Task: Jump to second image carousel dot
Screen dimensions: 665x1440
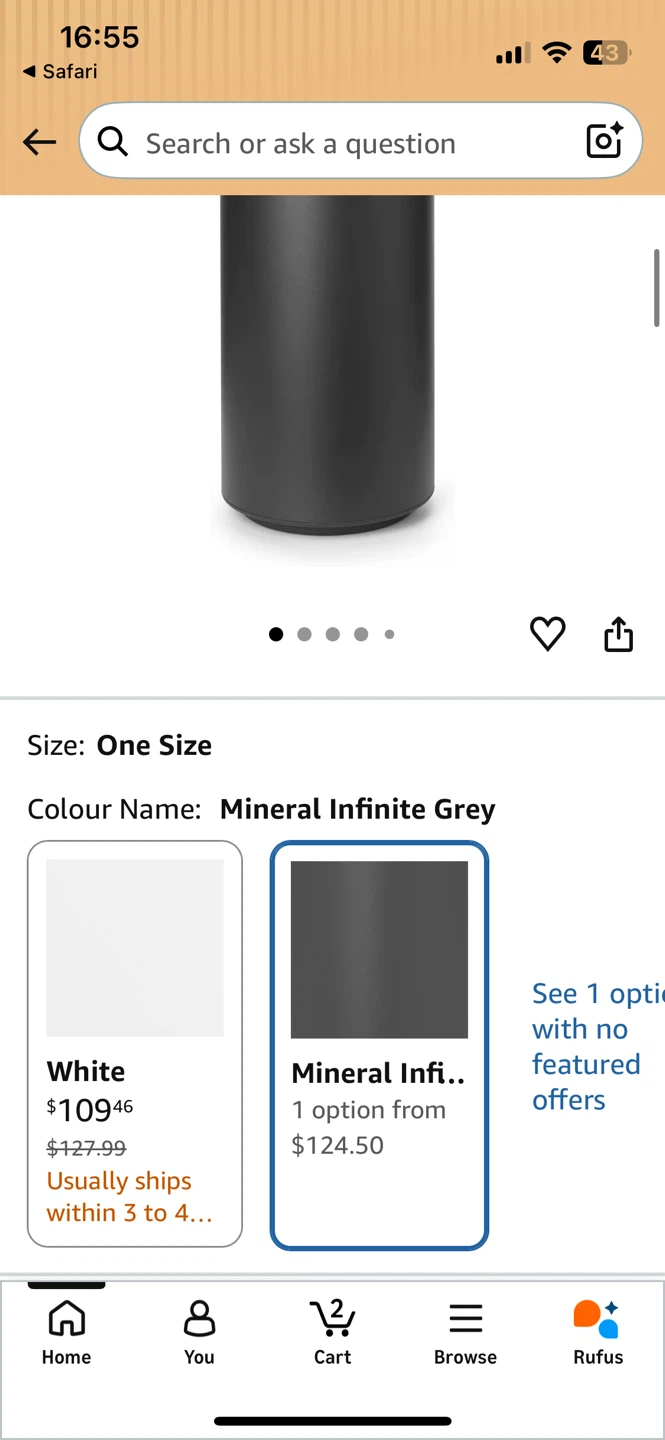Action: click(304, 634)
